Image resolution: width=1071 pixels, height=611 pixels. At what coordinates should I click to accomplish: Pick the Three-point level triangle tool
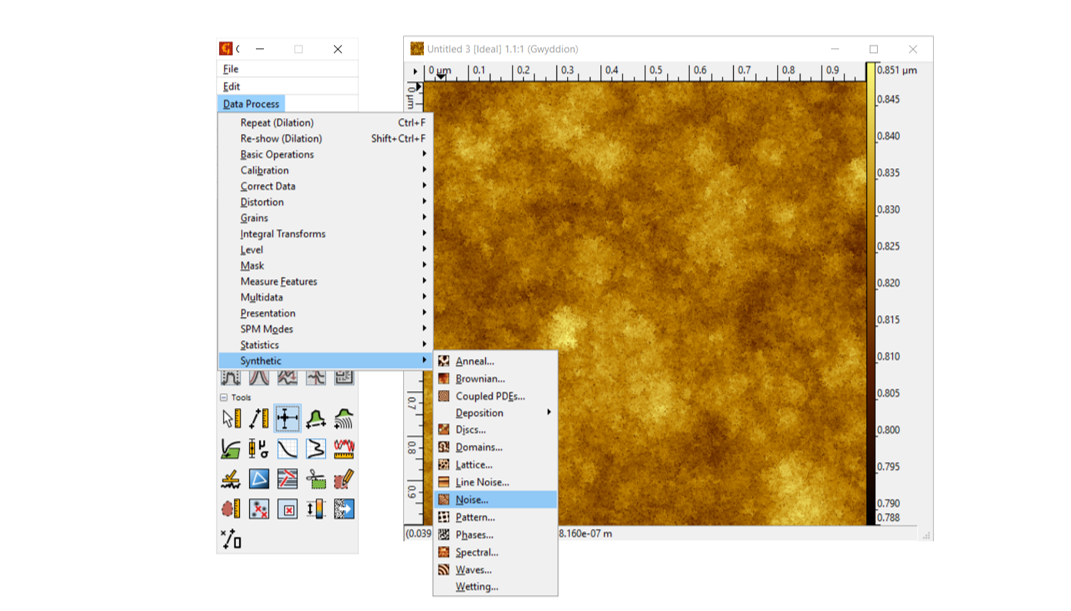[x=259, y=480]
